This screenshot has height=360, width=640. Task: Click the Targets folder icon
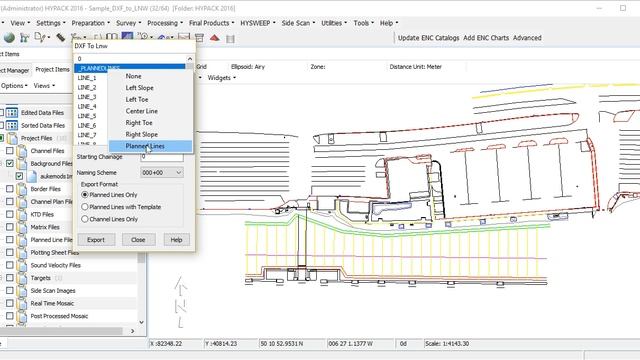(21, 278)
